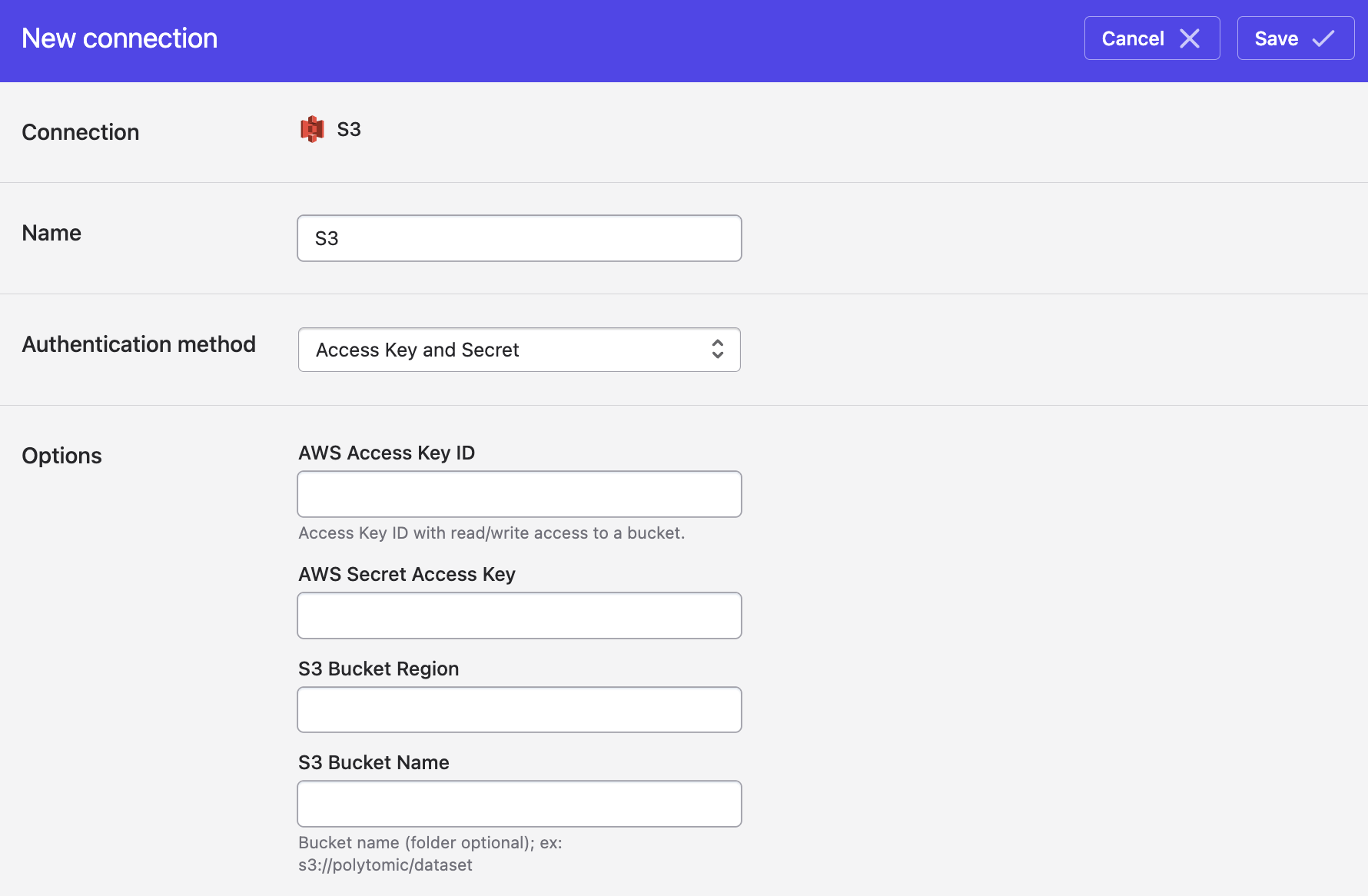Viewport: 1368px width, 896px height.
Task: Save the new connection
Action: pyautogui.click(x=1296, y=38)
